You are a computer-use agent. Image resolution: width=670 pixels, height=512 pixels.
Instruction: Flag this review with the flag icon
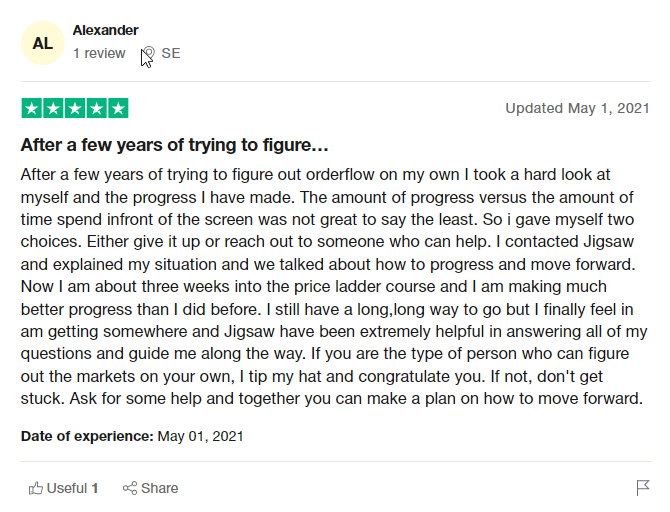pos(643,488)
